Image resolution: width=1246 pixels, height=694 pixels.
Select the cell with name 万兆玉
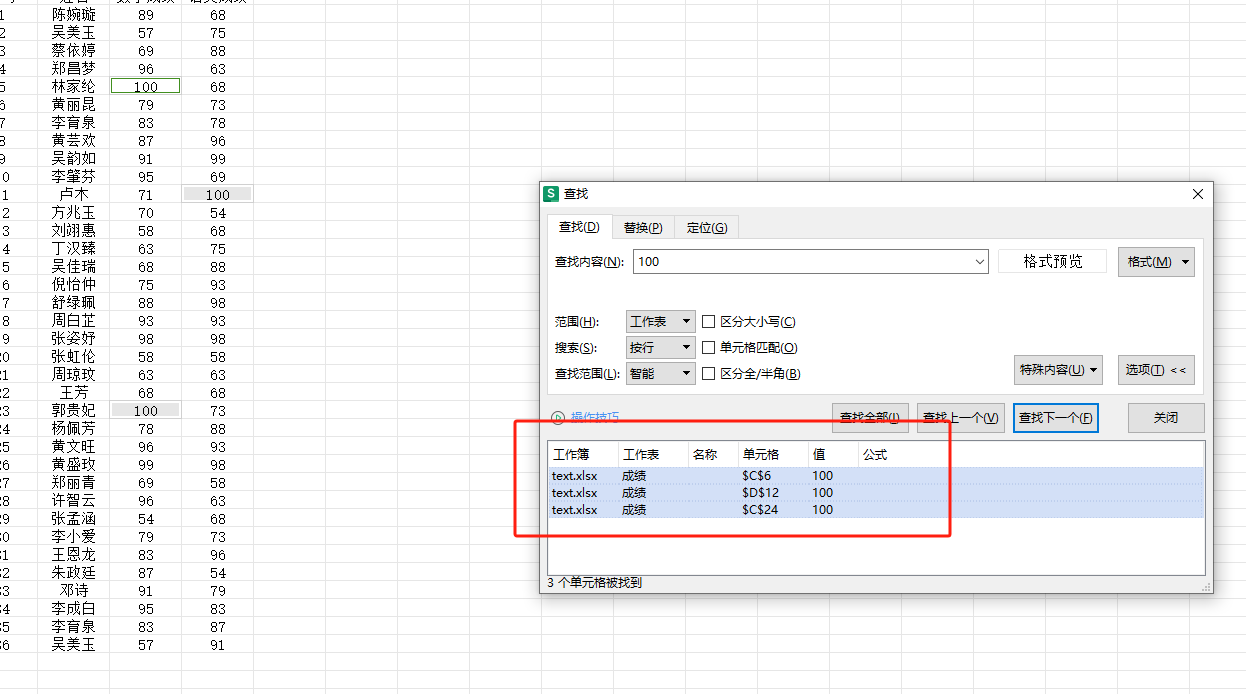tap(74, 213)
